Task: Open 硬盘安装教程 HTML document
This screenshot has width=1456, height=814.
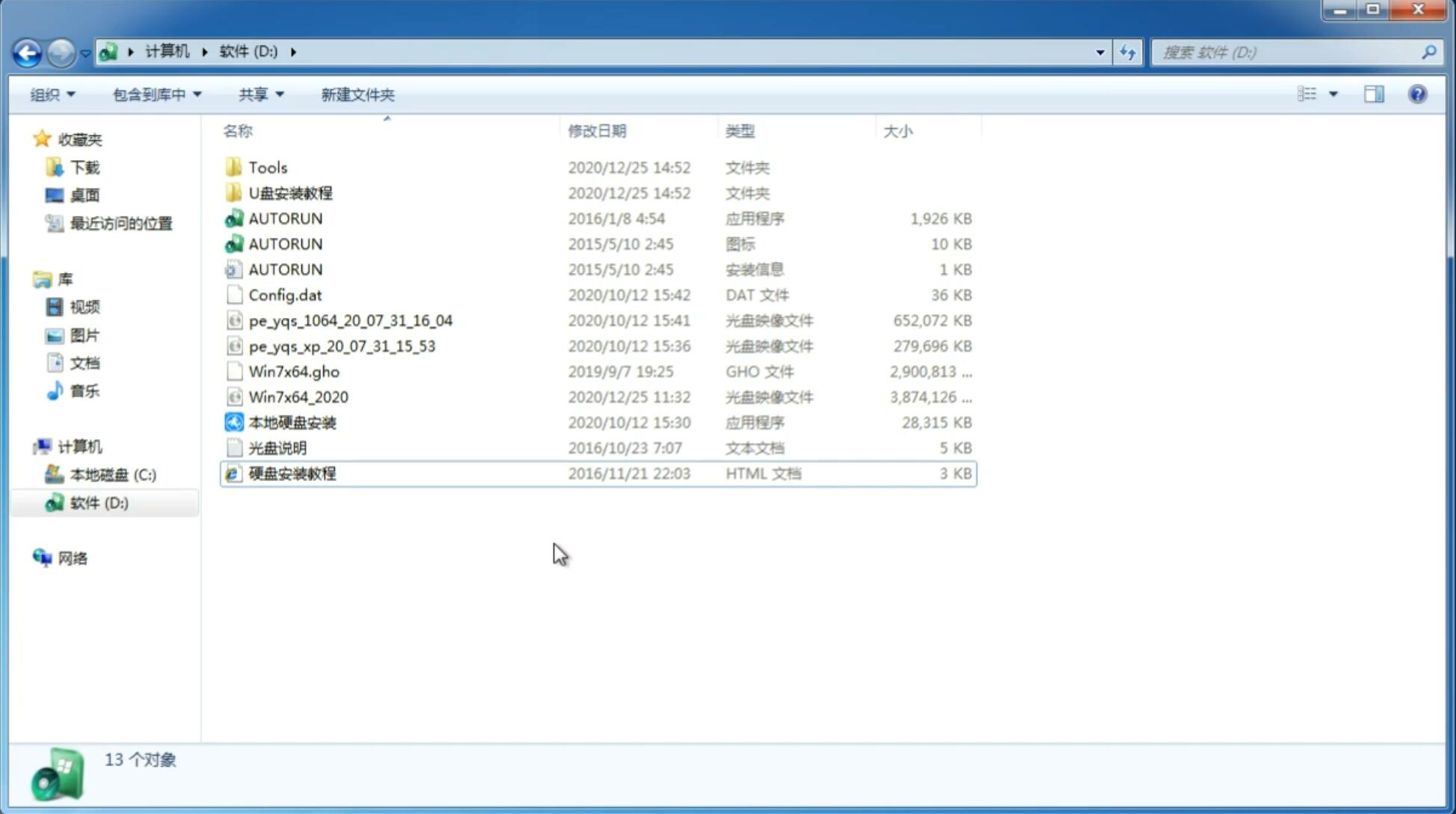Action: [x=291, y=473]
